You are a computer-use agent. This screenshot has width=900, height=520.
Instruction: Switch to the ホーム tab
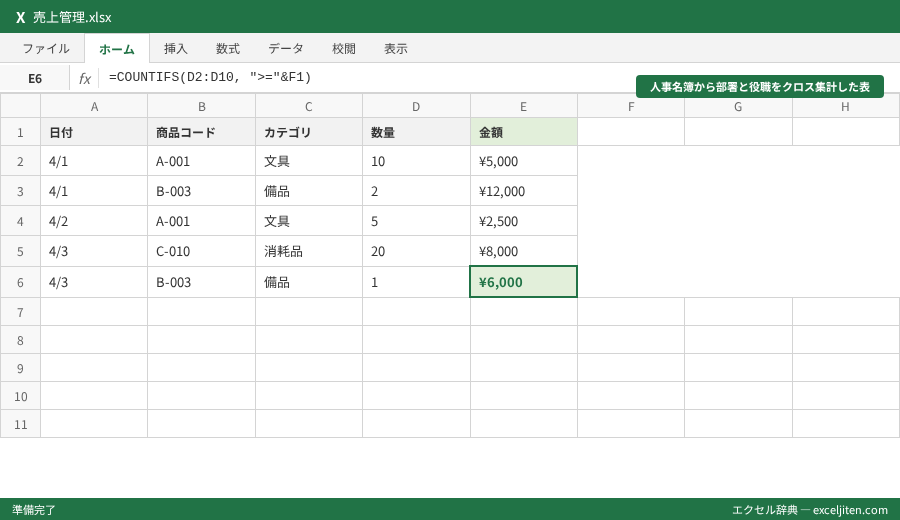pyautogui.click(x=117, y=49)
